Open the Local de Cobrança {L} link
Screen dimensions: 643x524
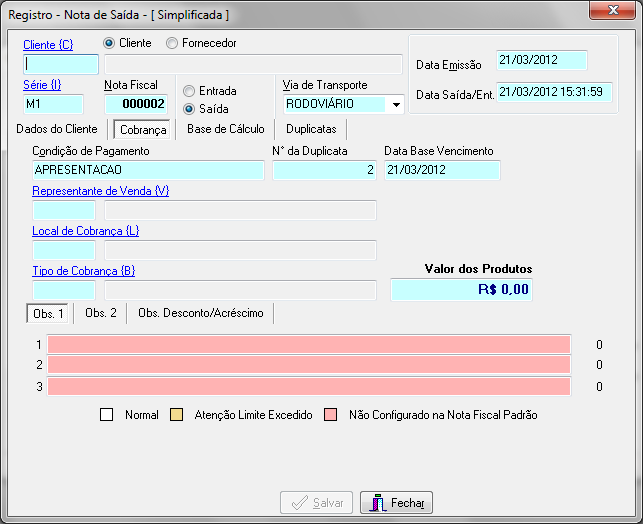coord(86,231)
